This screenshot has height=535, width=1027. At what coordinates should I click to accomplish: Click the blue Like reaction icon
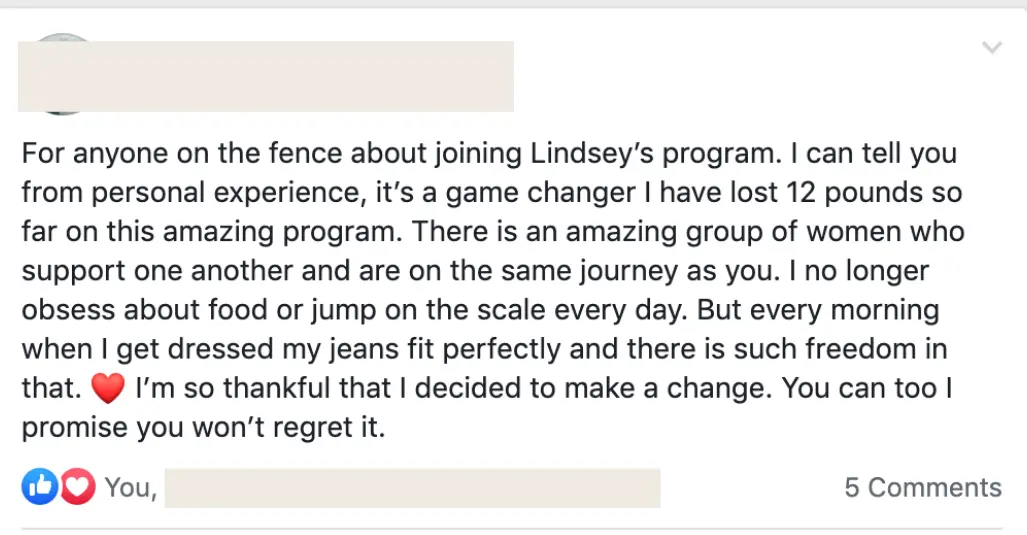(x=40, y=487)
